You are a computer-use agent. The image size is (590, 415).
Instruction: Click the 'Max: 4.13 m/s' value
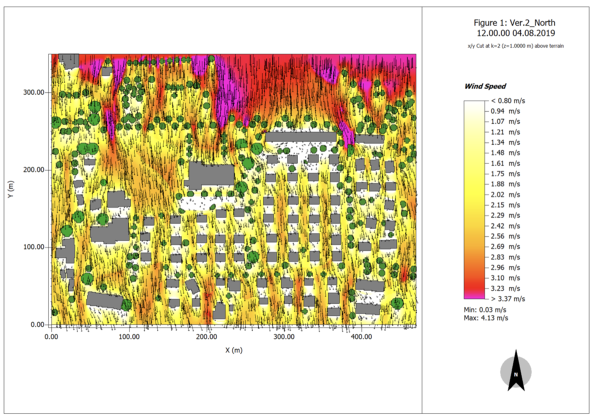(x=486, y=318)
